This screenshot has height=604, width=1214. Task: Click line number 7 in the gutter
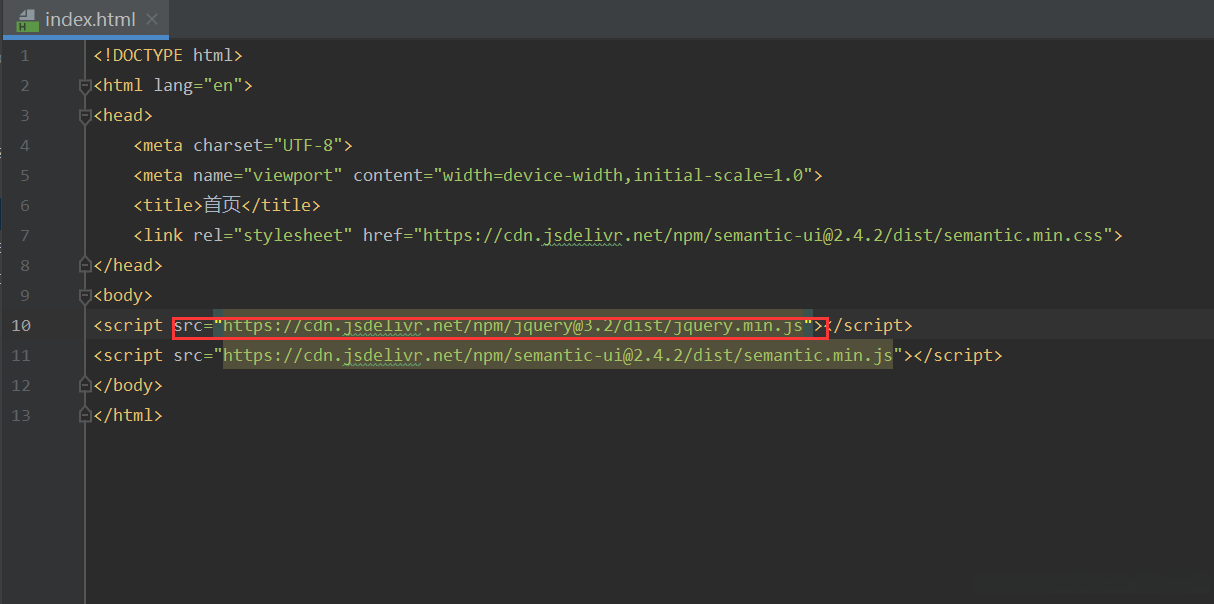click(x=25, y=236)
